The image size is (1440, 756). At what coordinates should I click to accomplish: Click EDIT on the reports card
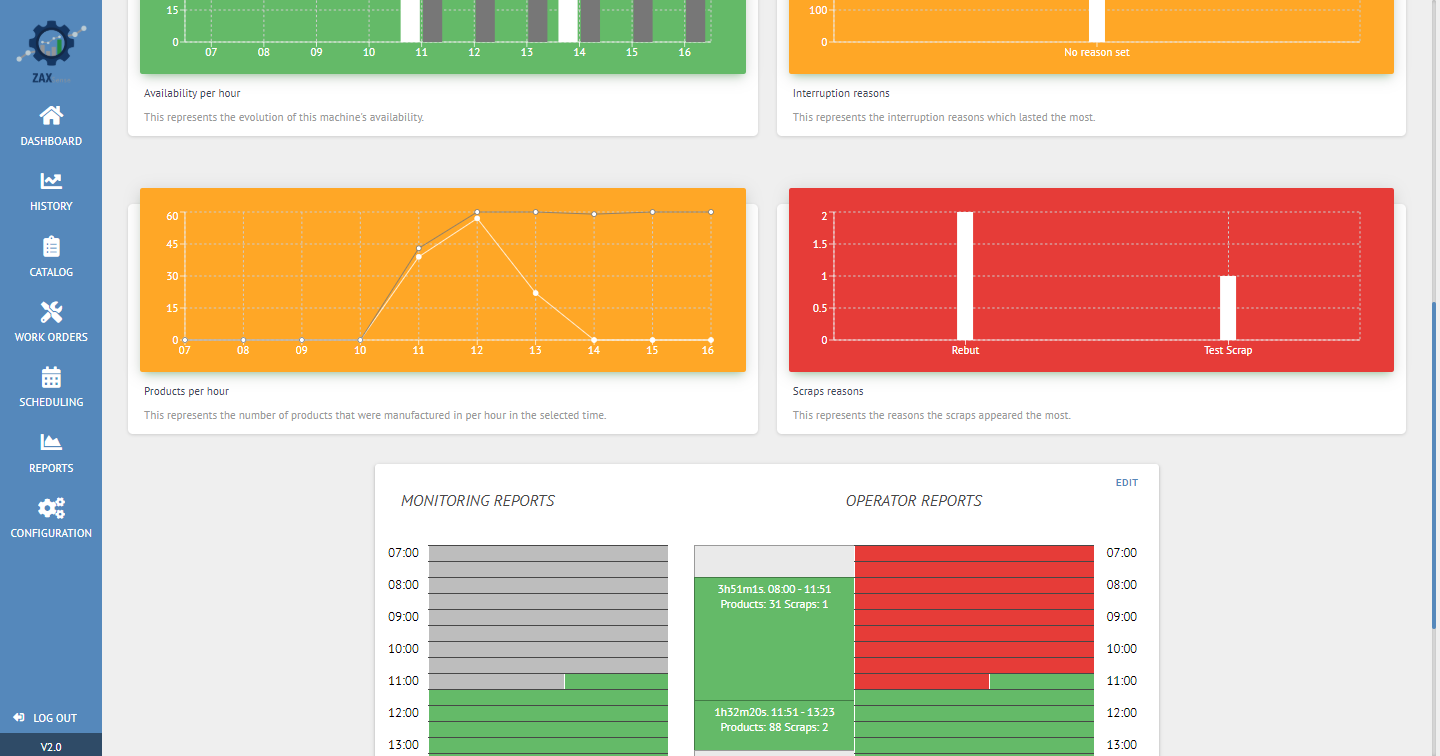click(1127, 483)
